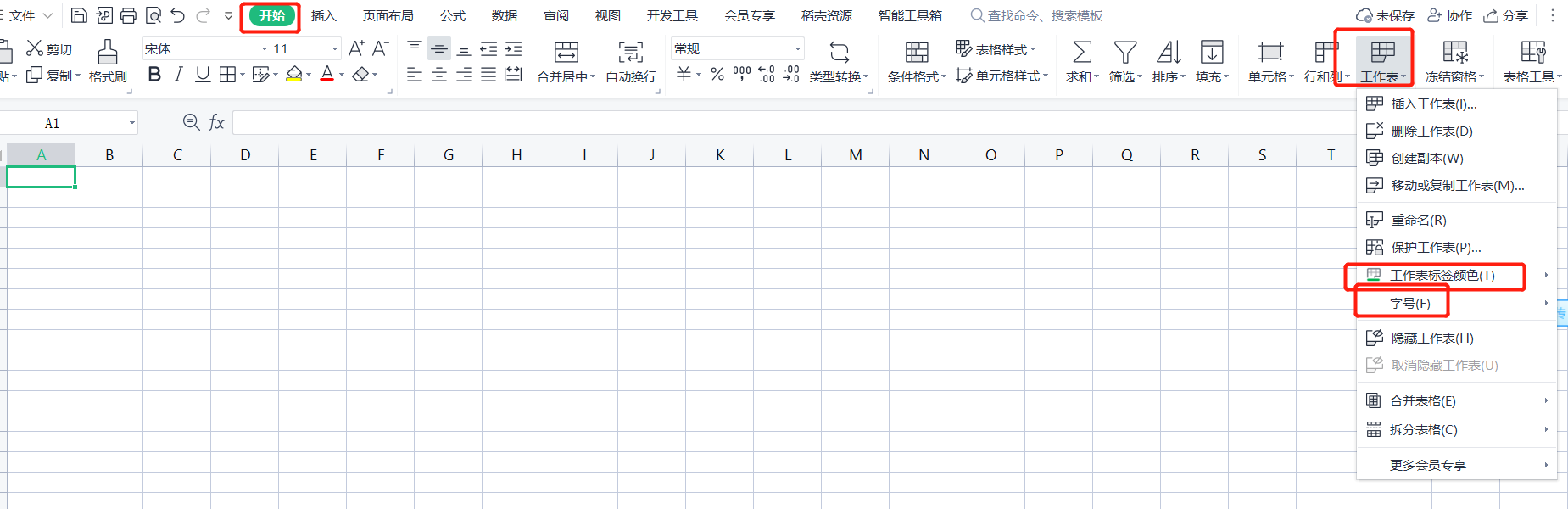Click the cell borders icon
1568x509 pixels.
[227, 75]
